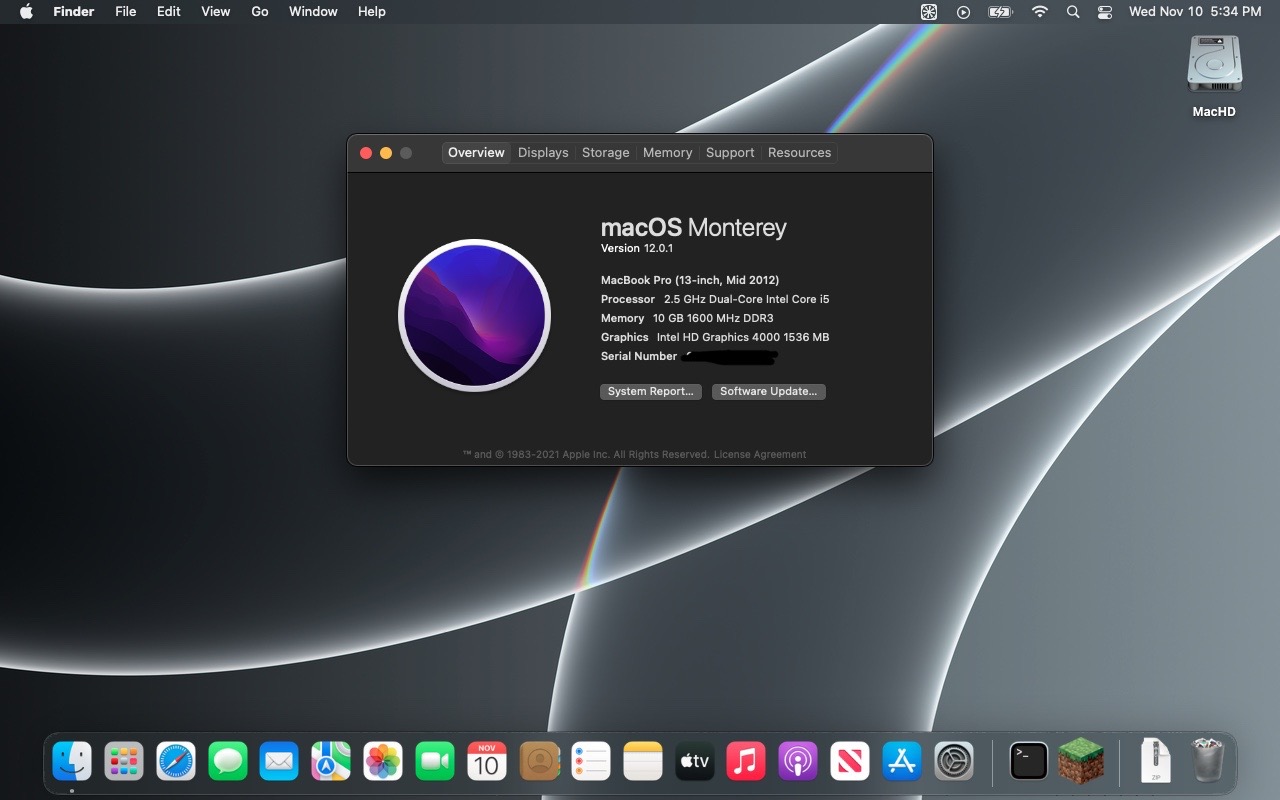Screen dimensions: 1280x800
Task: Show Wi-Fi status menu
Action: tap(1040, 12)
